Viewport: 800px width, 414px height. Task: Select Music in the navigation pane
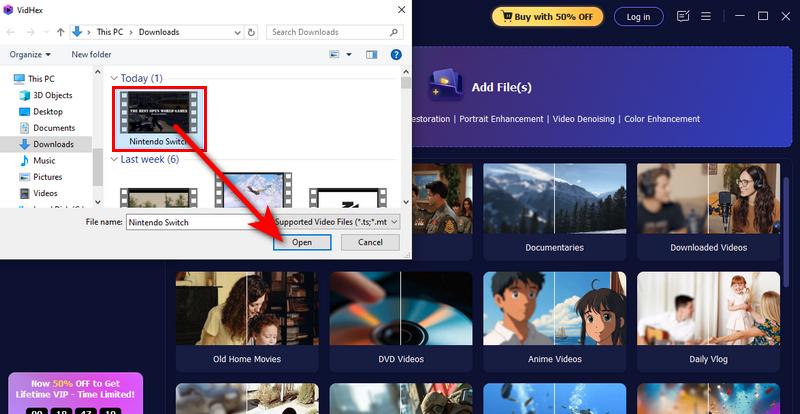pyautogui.click(x=44, y=161)
